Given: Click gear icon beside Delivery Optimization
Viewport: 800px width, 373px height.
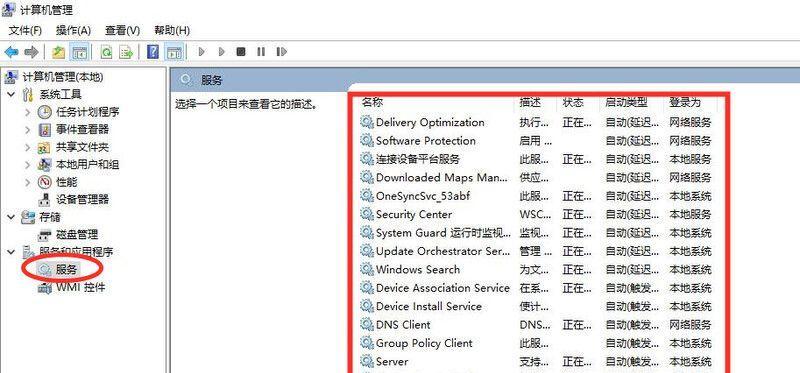Looking at the screenshot, I should point(367,122).
